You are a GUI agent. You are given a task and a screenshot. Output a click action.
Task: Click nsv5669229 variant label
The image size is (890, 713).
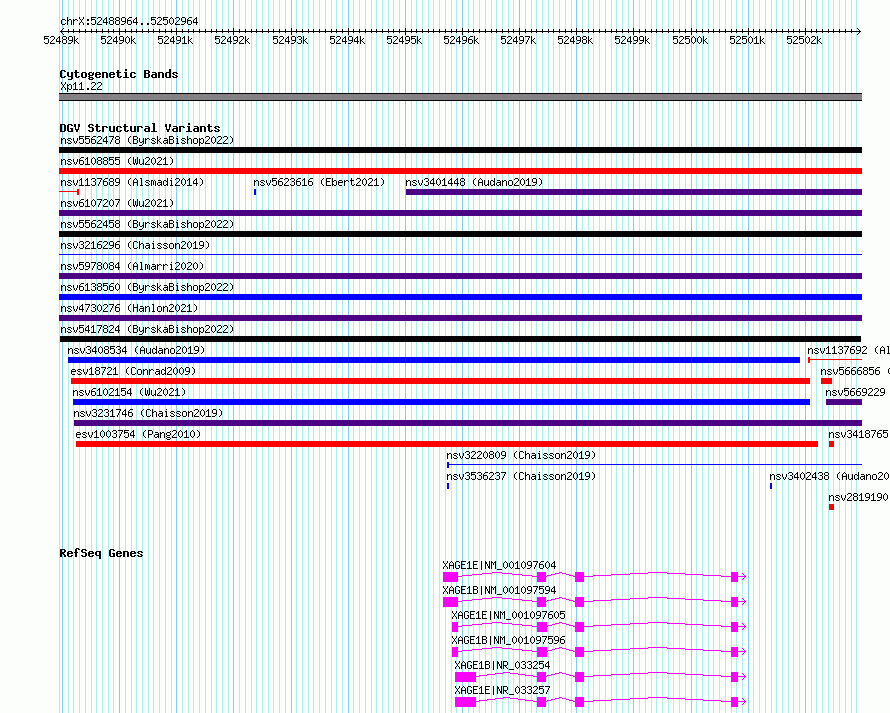855,392
